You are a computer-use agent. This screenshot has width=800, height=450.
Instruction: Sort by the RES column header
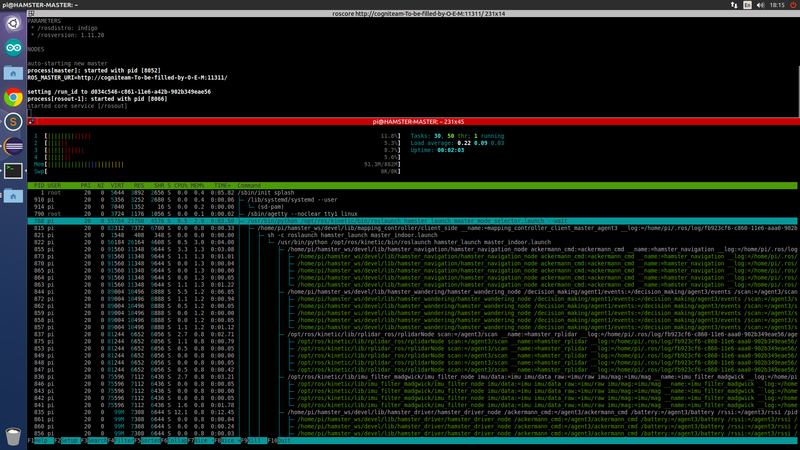[x=139, y=185]
